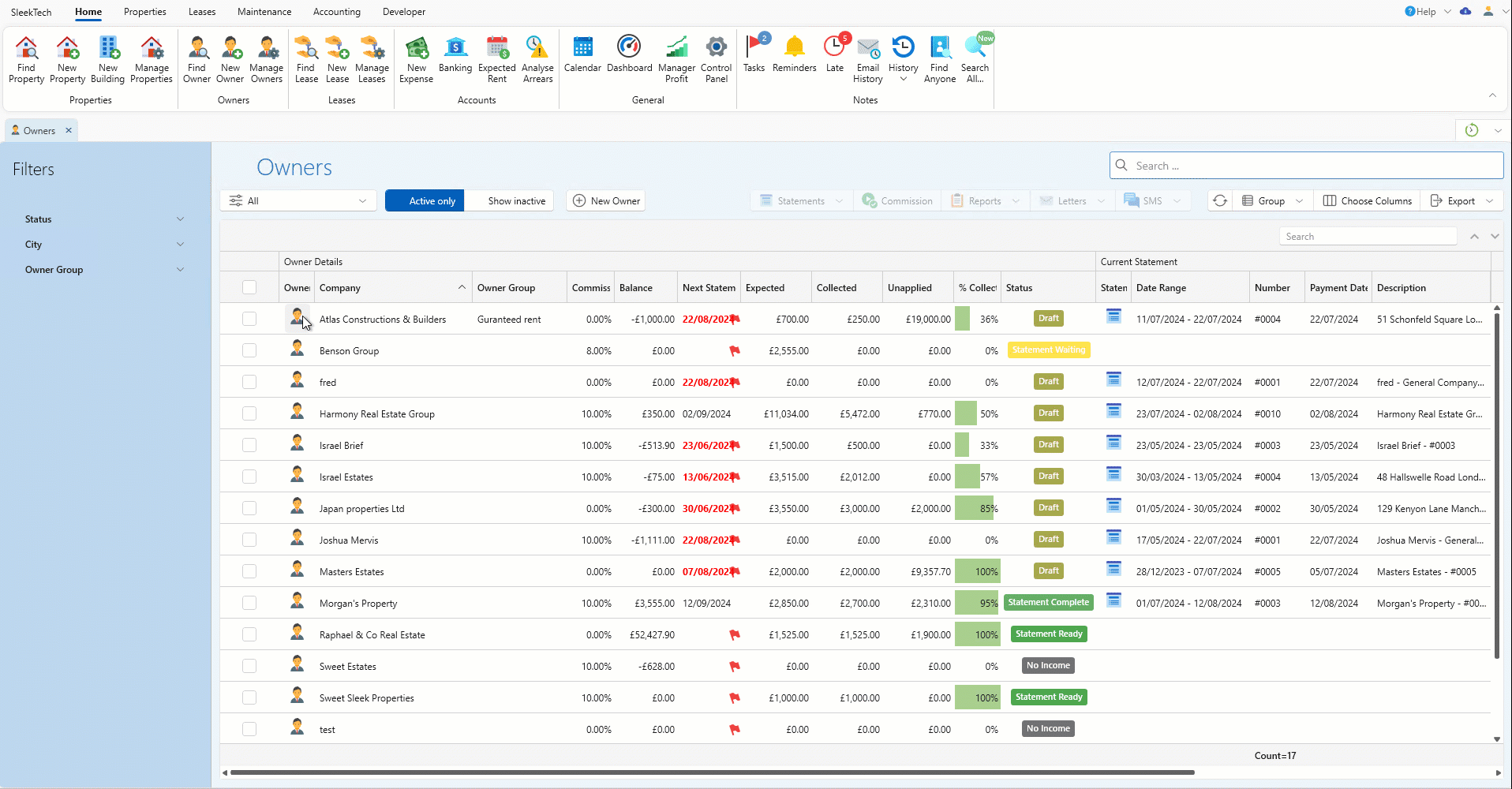Switch to the Accounting menu tab
Screen dimensions: 1512x789
336,12
